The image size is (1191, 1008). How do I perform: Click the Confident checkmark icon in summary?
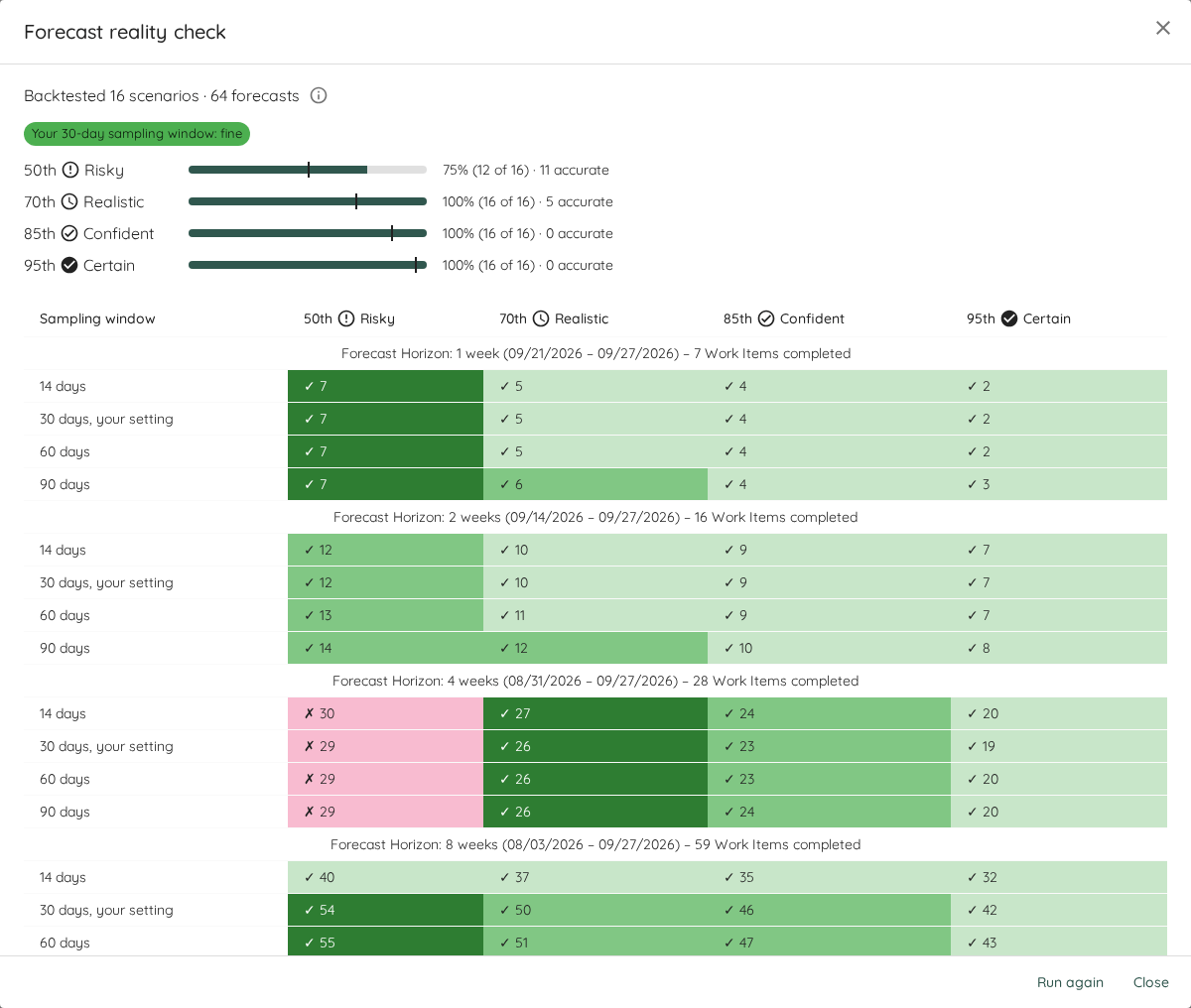click(x=69, y=233)
